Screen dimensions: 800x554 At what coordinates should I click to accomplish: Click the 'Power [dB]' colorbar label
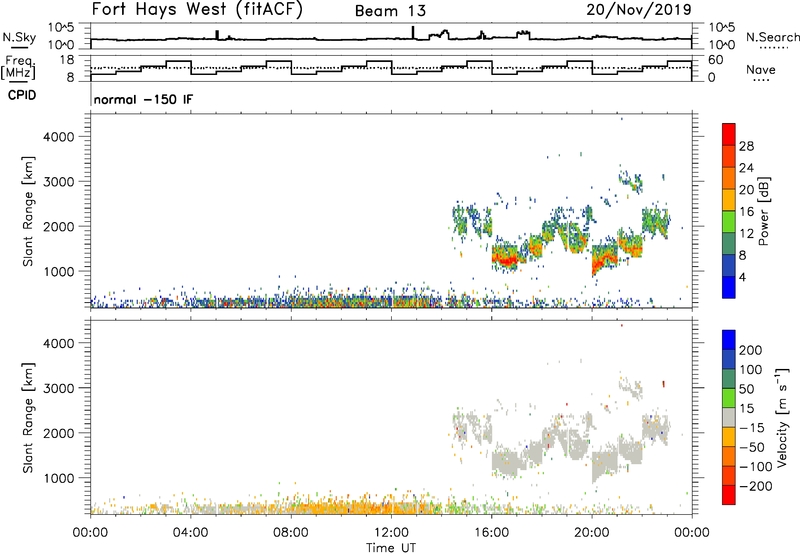click(x=764, y=211)
